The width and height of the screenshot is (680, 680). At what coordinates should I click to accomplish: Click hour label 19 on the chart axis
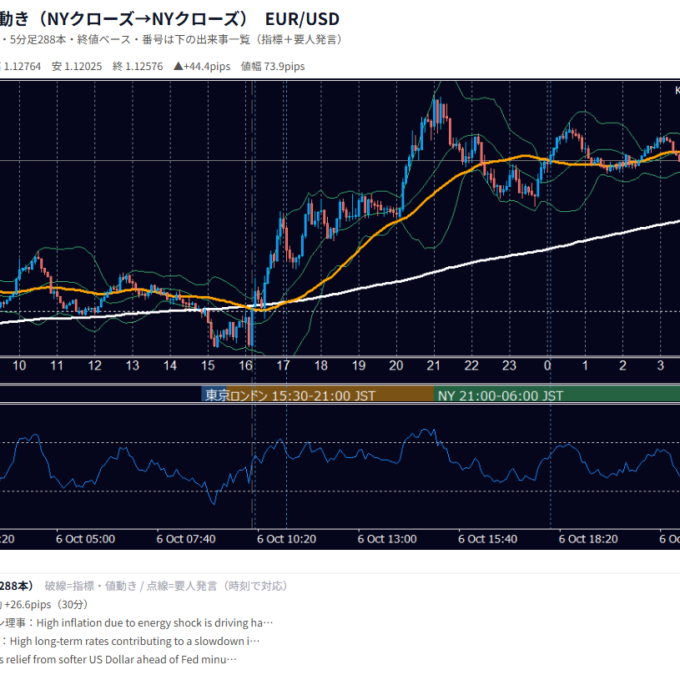click(x=359, y=366)
